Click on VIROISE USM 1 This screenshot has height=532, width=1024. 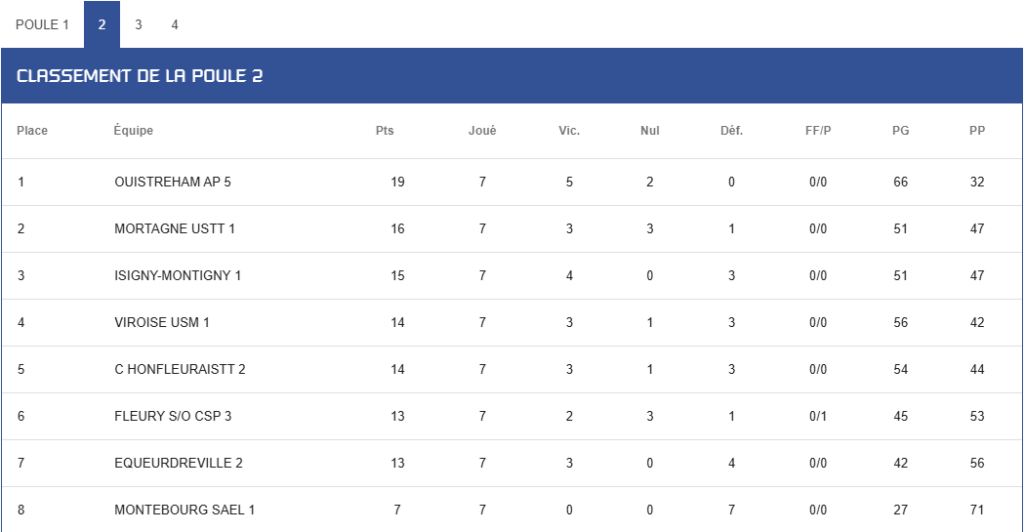point(162,322)
